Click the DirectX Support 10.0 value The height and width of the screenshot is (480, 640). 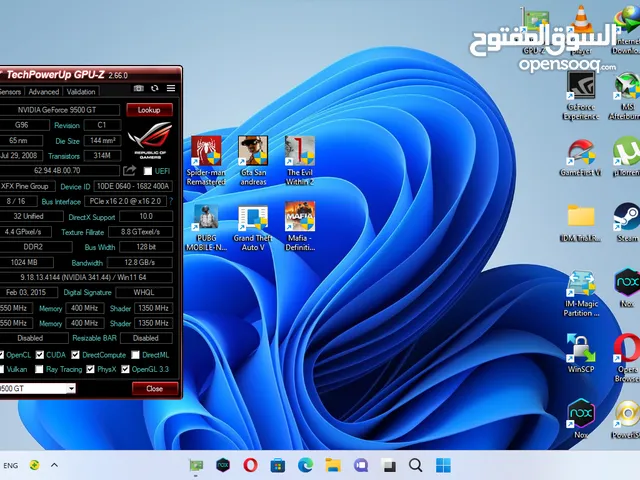[x=147, y=216]
